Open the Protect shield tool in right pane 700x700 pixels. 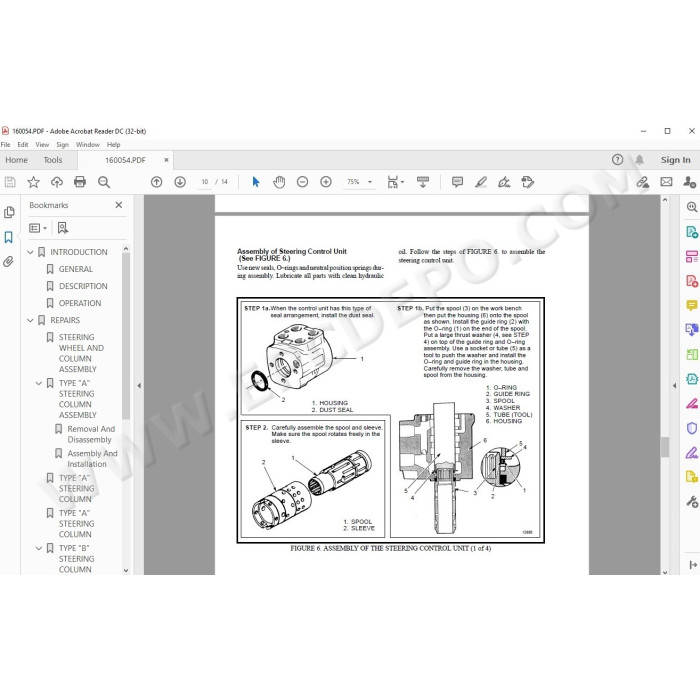(x=692, y=428)
